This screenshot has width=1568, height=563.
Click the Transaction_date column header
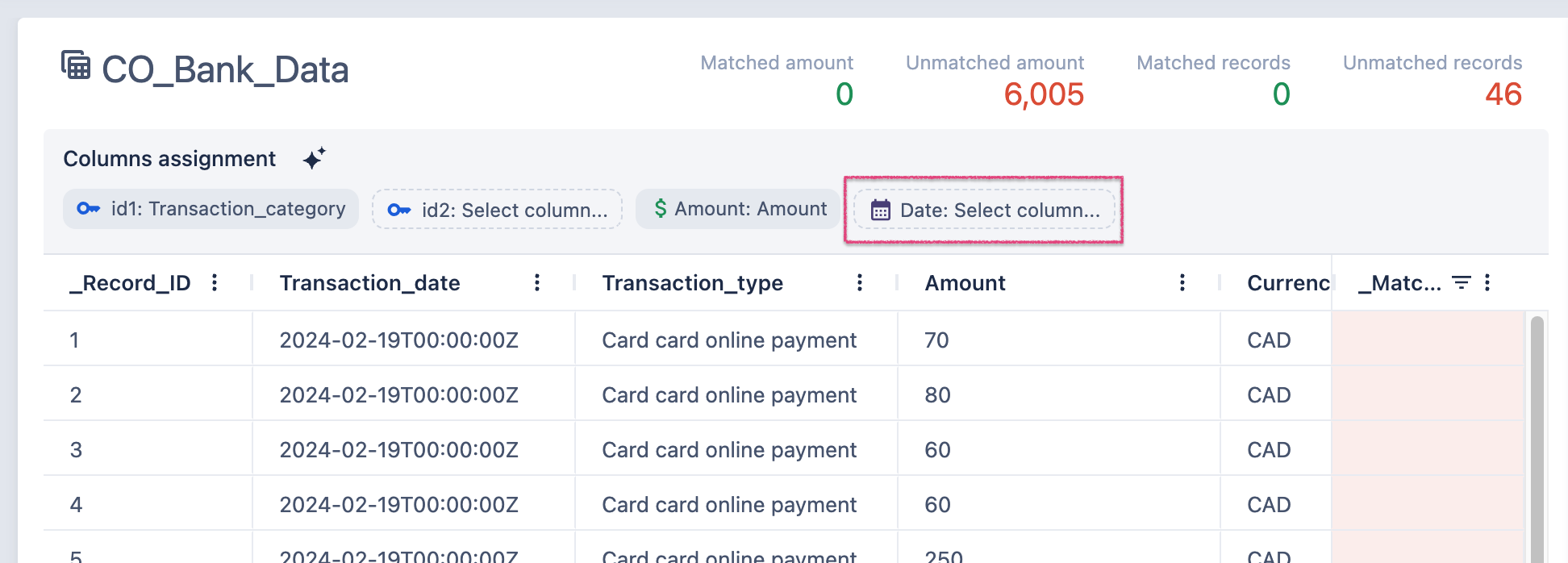click(x=369, y=283)
